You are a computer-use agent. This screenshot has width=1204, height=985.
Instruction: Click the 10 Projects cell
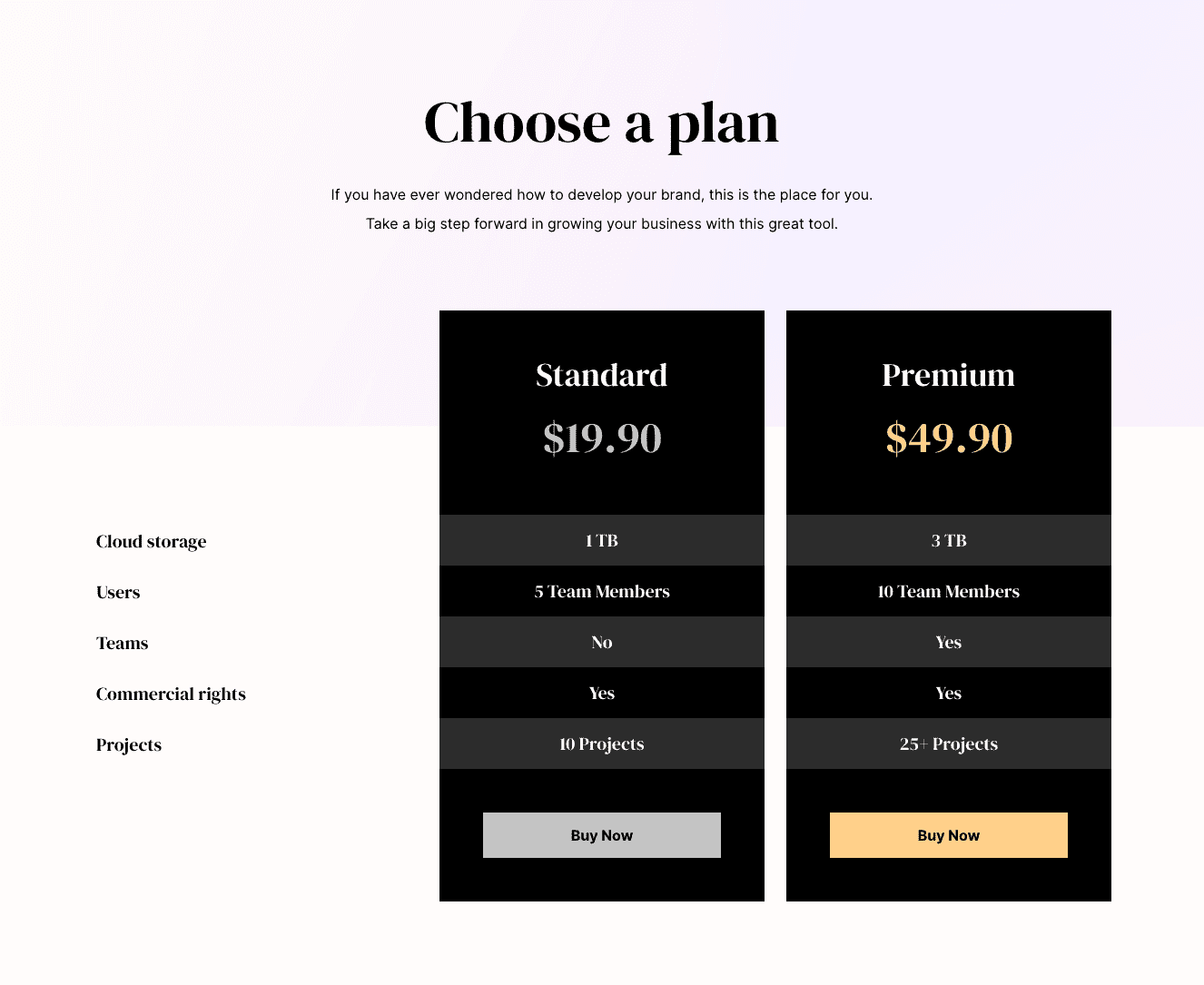(x=602, y=744)
